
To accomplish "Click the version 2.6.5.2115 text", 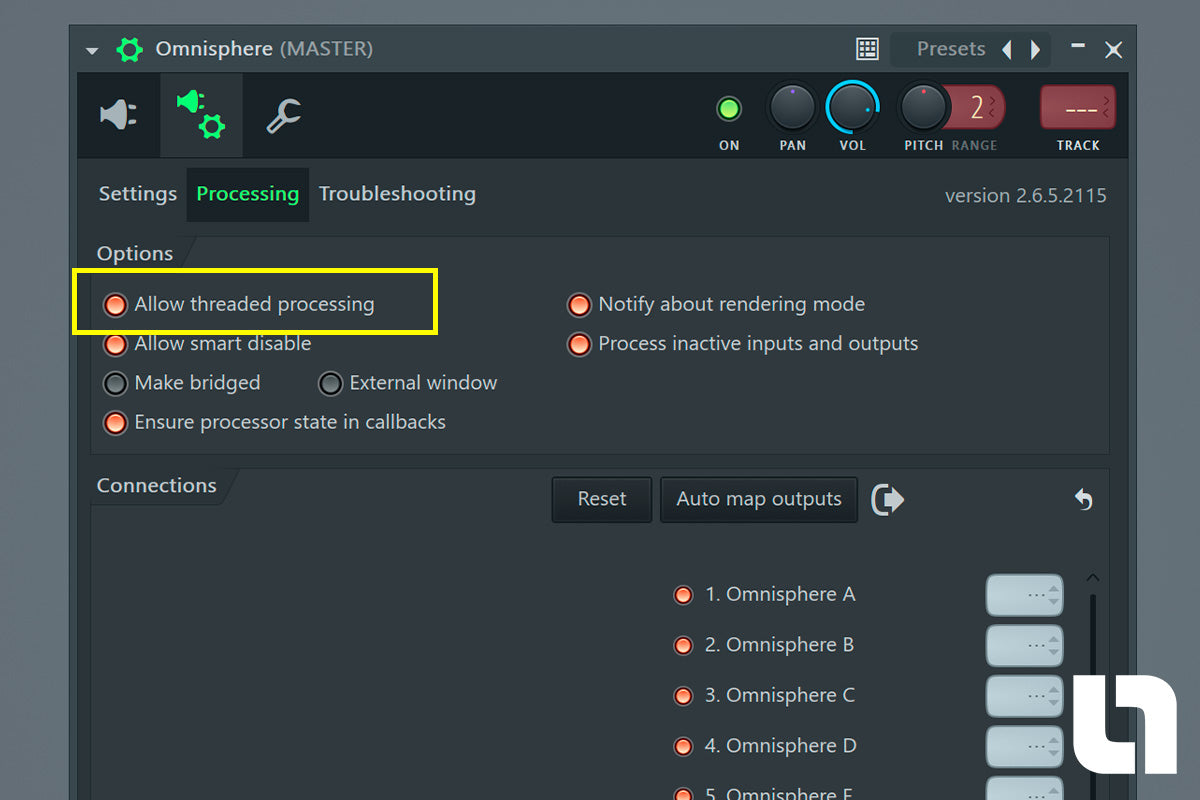I will [1025, 196].
